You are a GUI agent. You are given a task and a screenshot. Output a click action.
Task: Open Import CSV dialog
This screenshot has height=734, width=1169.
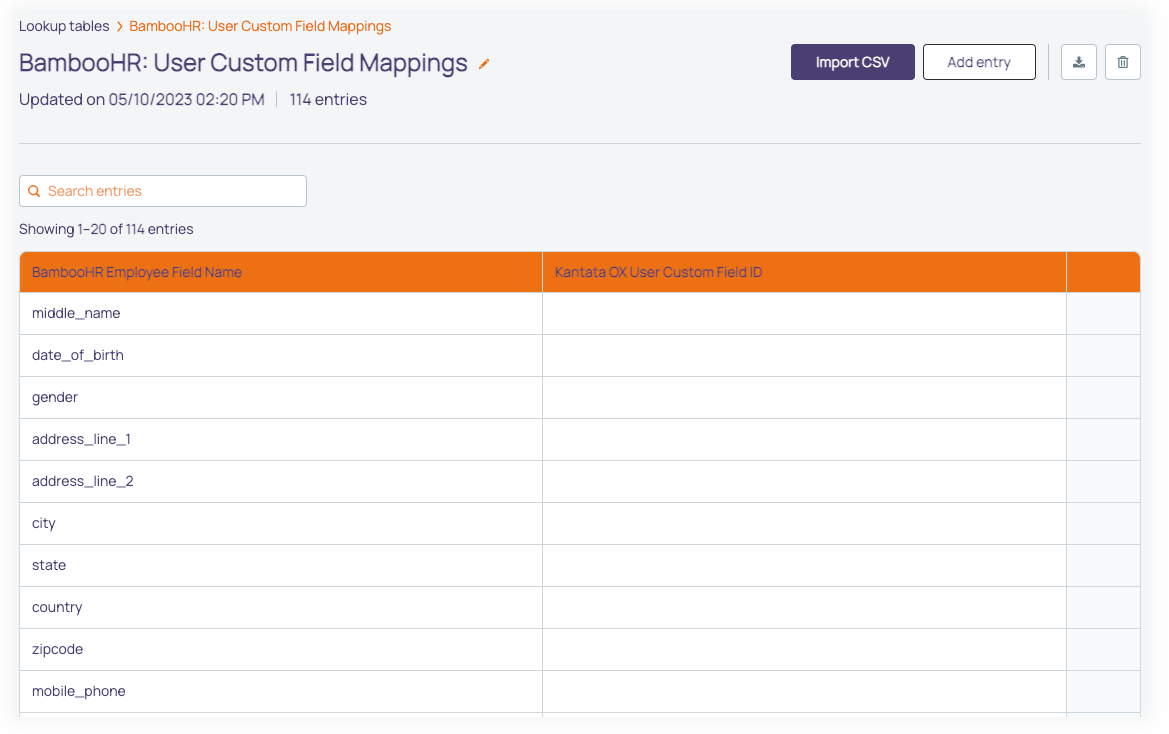[x=852, y=63]
